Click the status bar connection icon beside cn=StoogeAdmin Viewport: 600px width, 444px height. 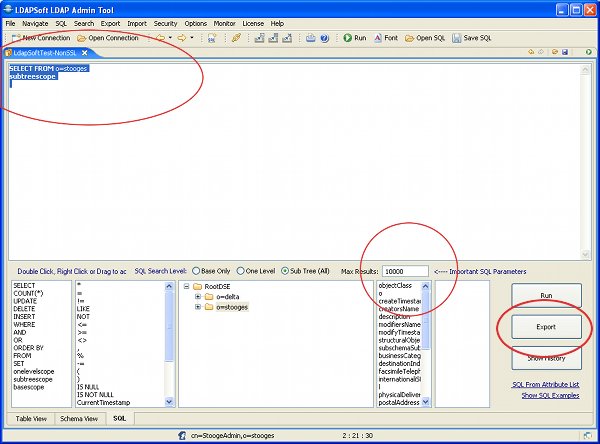183,435
